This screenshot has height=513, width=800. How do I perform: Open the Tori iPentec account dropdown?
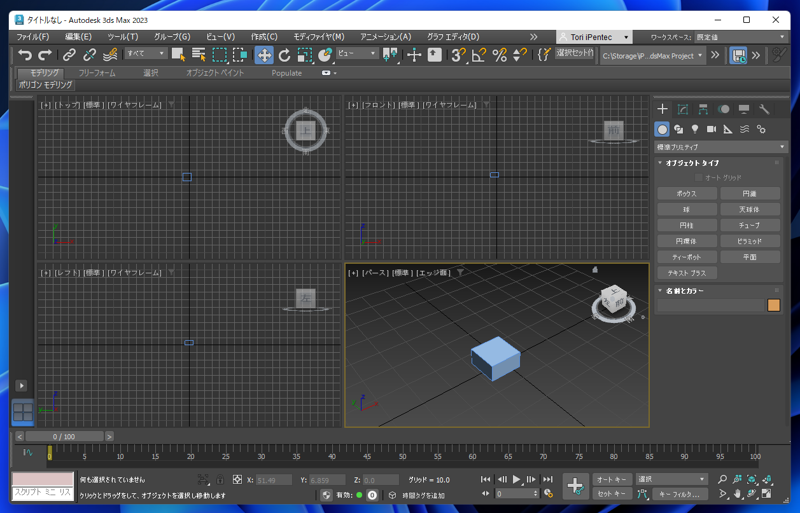(594, 37)
